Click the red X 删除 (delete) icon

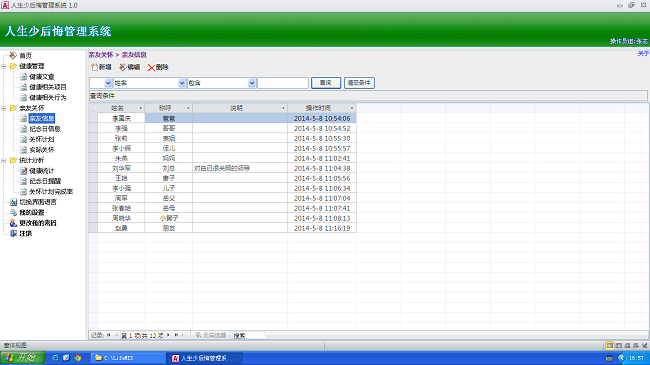coord(151,68)
